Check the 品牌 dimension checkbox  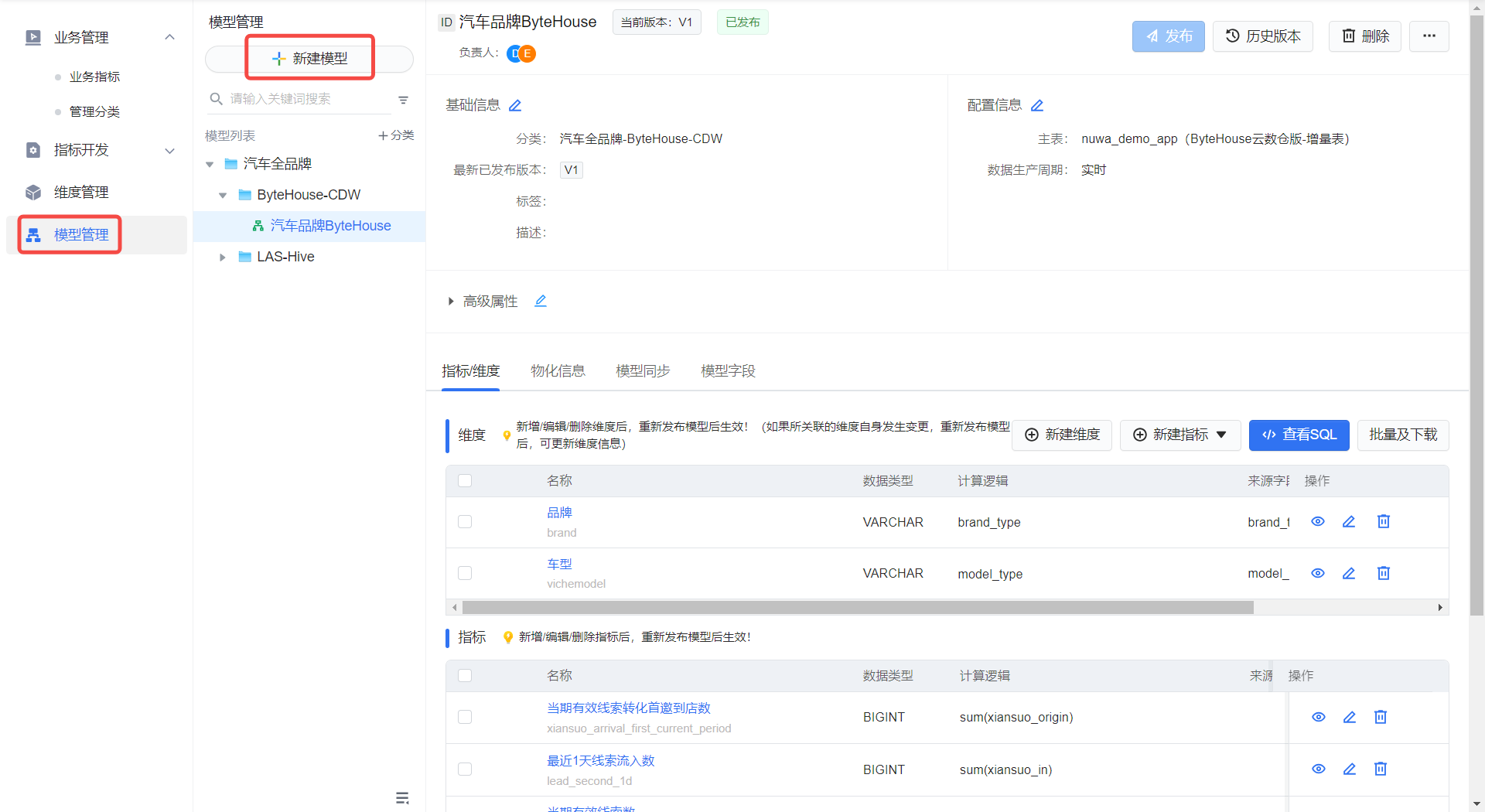point(465,522)
